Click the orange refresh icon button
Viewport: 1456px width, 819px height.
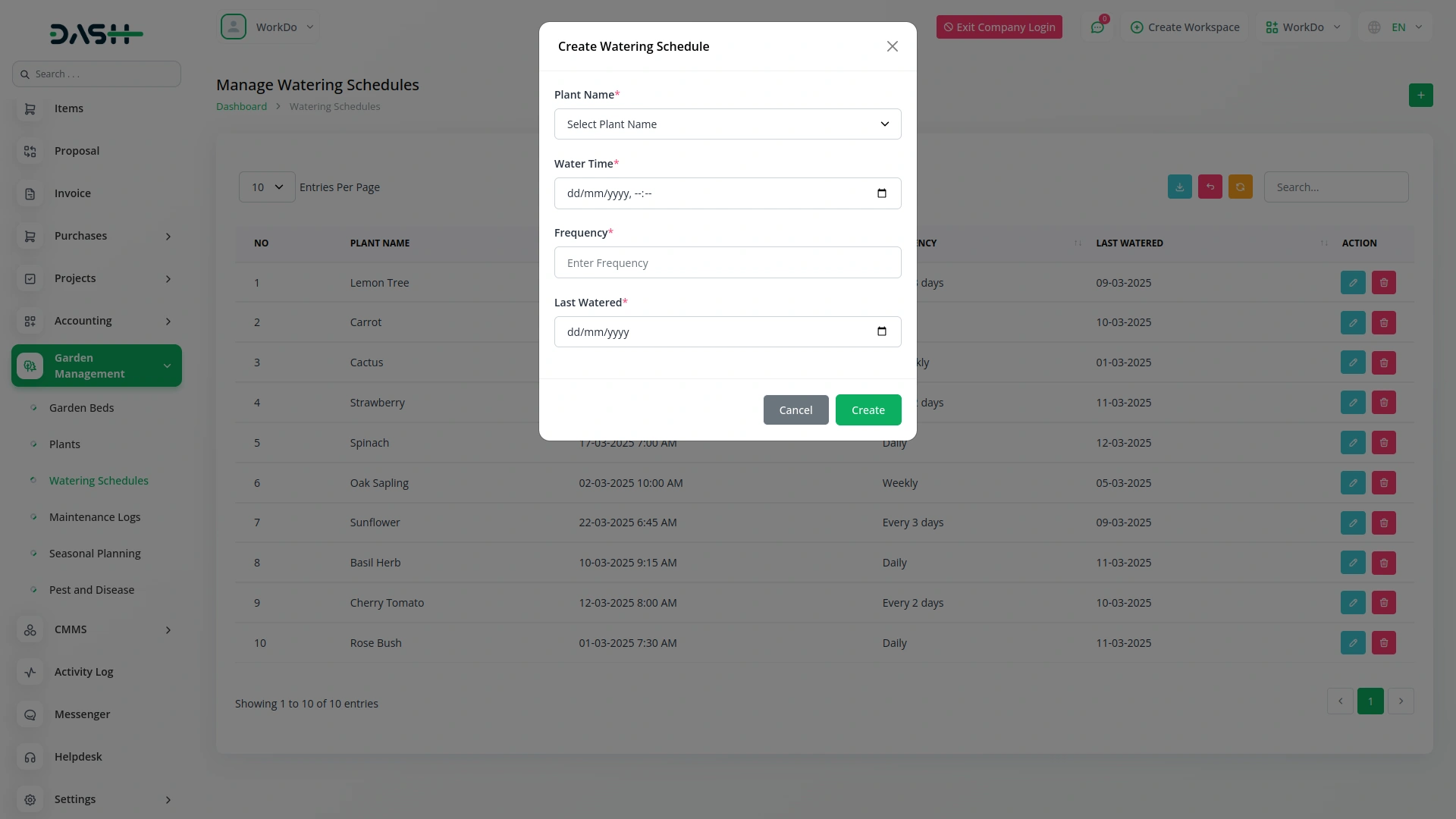coord(1240,187)
